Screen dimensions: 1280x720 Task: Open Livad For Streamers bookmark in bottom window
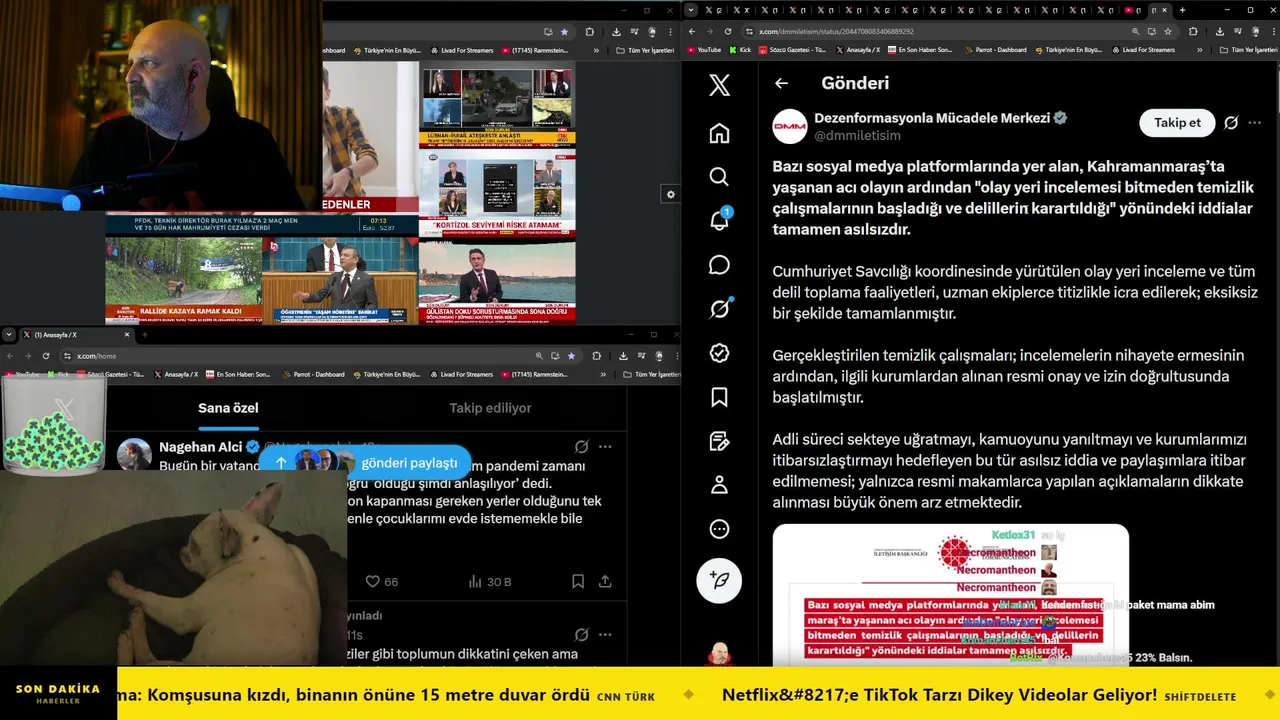[461, 375]
